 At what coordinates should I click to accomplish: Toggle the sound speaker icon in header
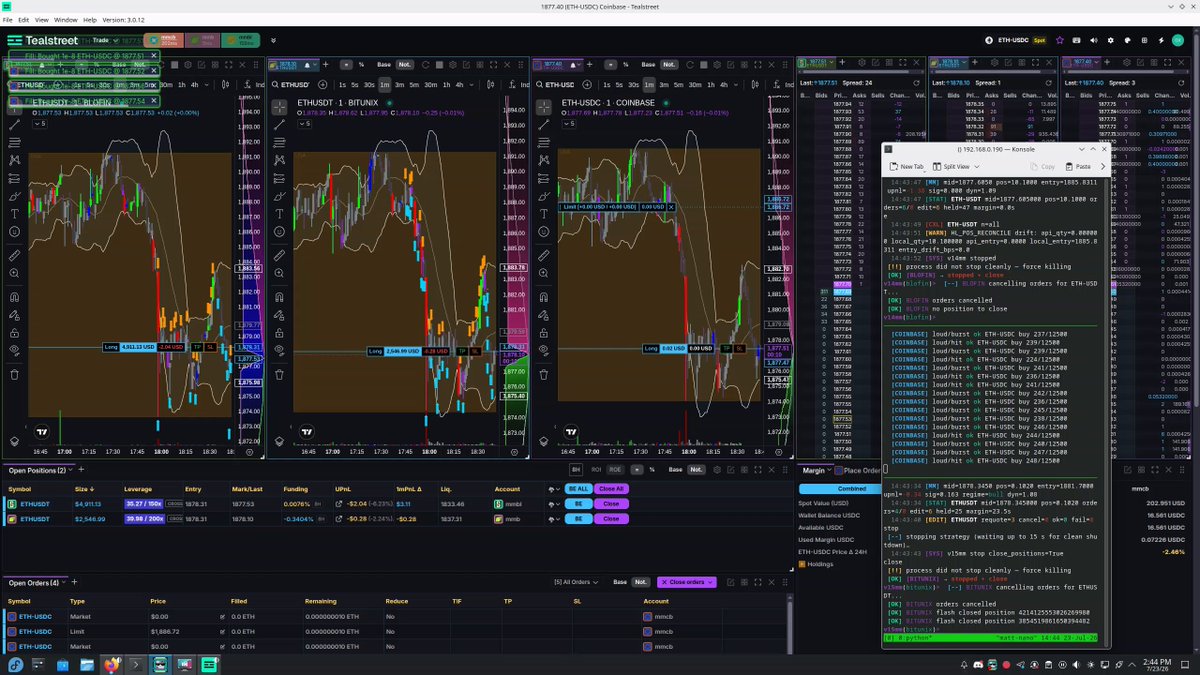1093,41
